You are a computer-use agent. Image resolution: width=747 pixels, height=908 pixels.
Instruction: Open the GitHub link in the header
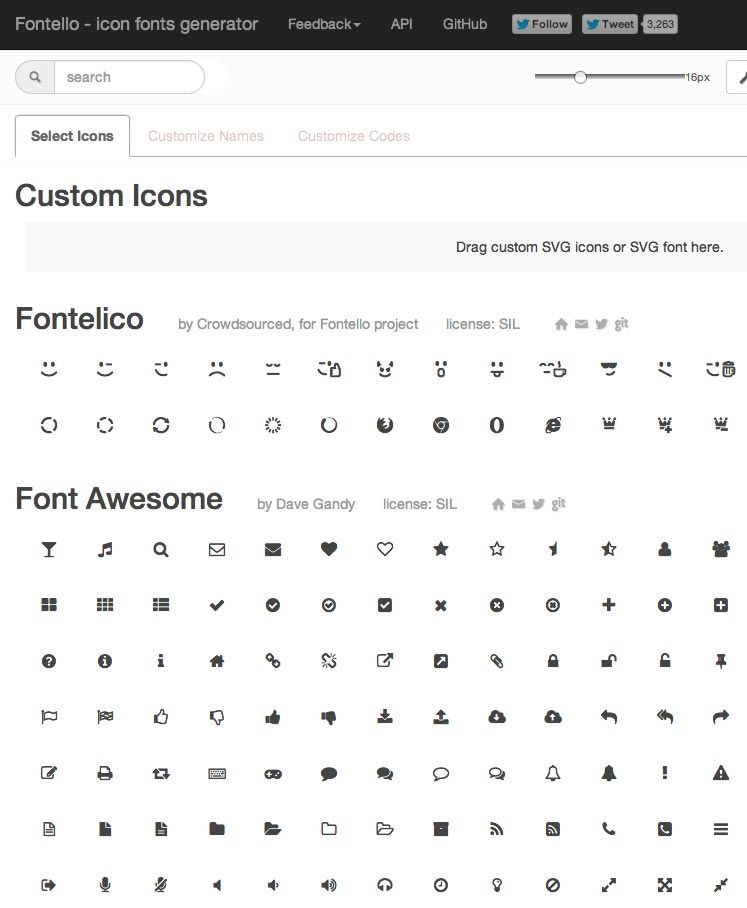(x=464, y=24)
